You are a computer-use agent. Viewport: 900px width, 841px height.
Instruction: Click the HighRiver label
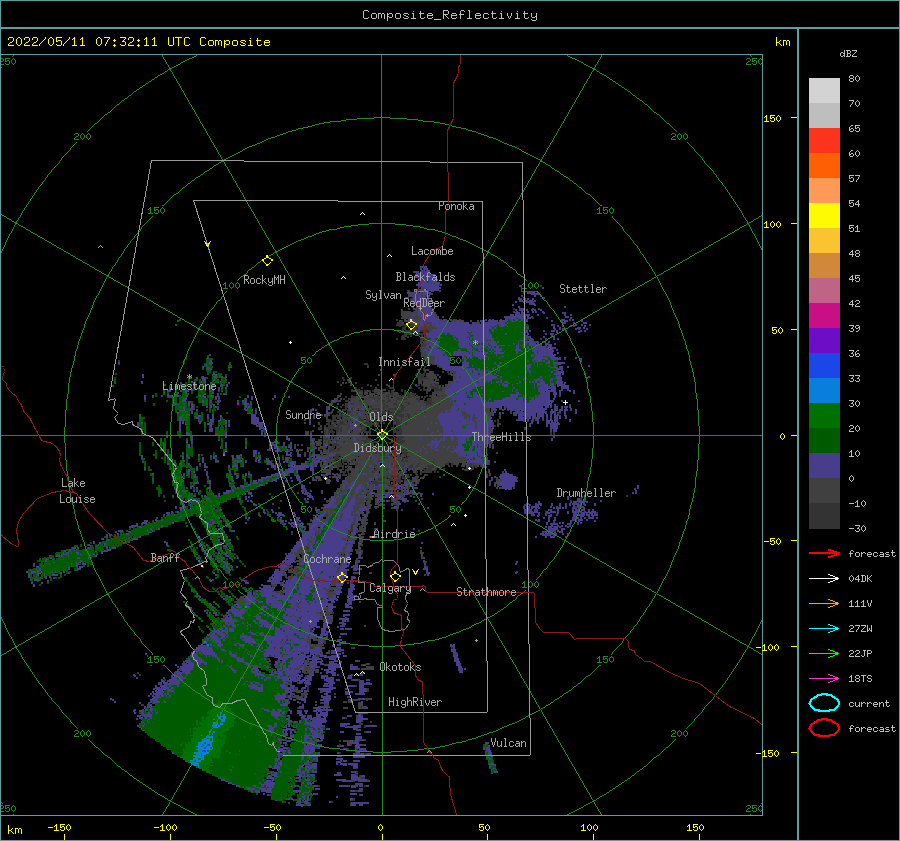point(415,702)
